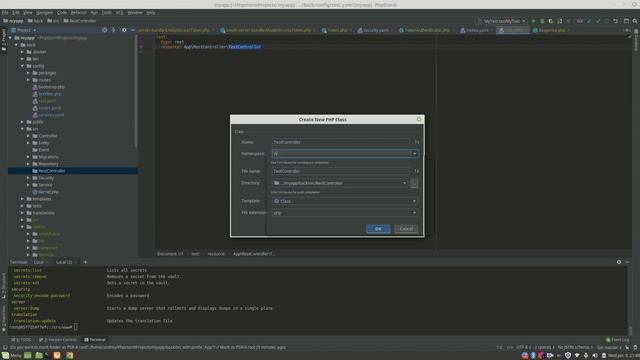Open the Version Control tool window
Screen dimensions: 640x360
tap(58, 340)
